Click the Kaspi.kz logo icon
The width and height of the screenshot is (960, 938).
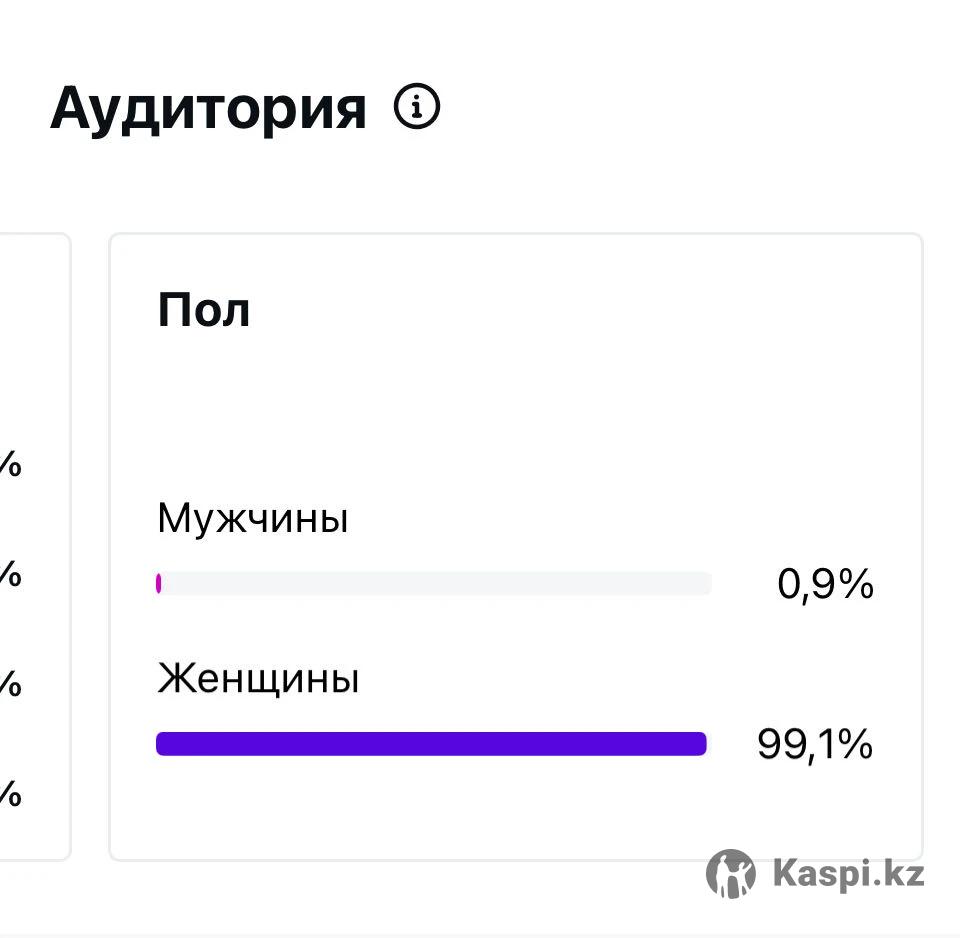(730, 874)
